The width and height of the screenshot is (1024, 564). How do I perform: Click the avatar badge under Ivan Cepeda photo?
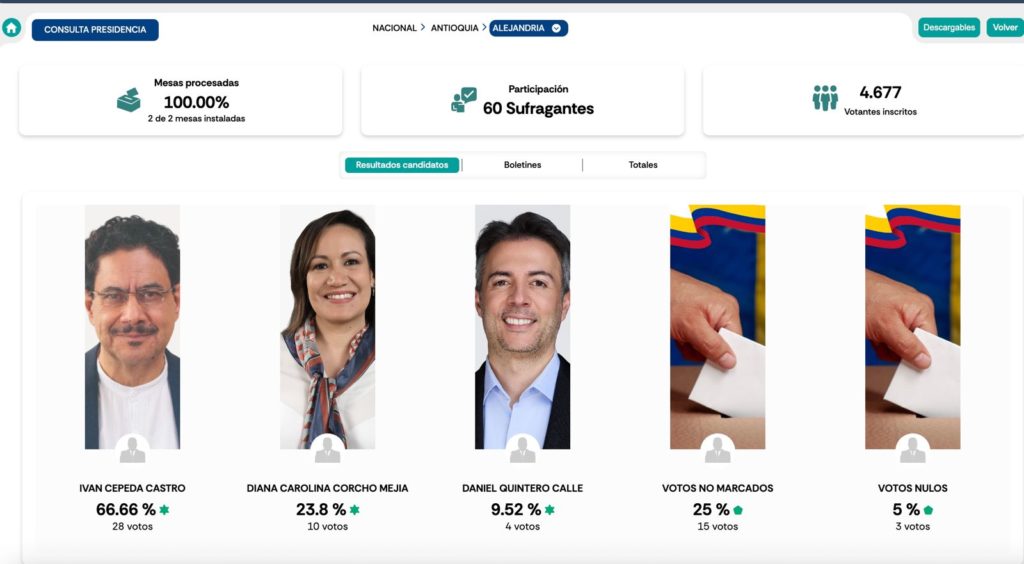click(133, 450)
